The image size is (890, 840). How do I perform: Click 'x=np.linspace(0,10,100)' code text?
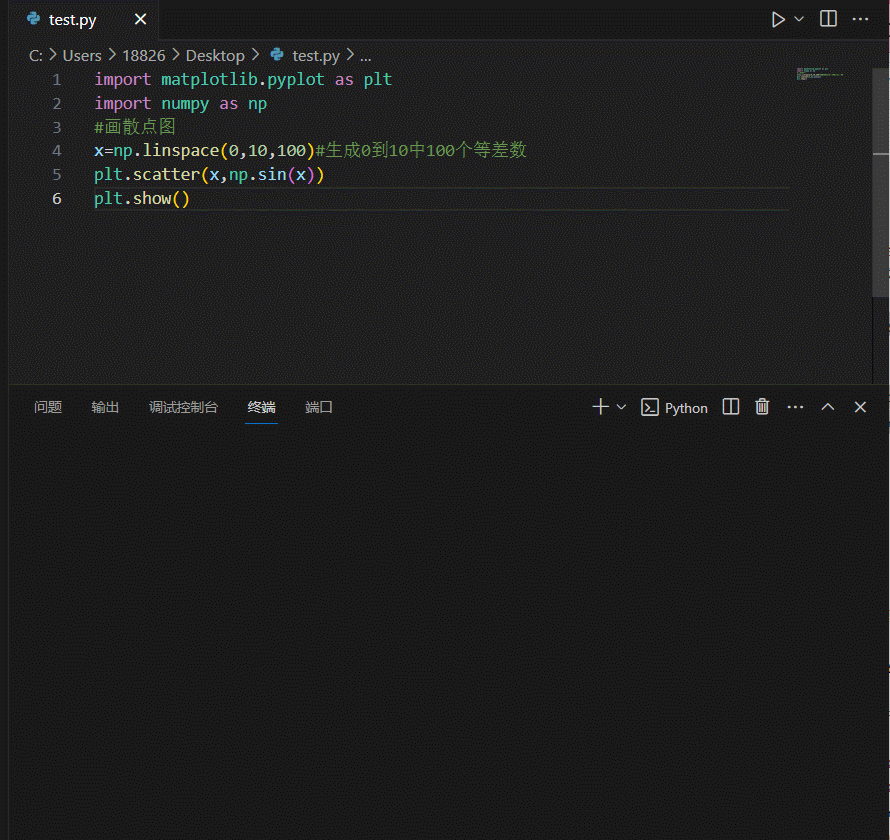tap(204, 151)
